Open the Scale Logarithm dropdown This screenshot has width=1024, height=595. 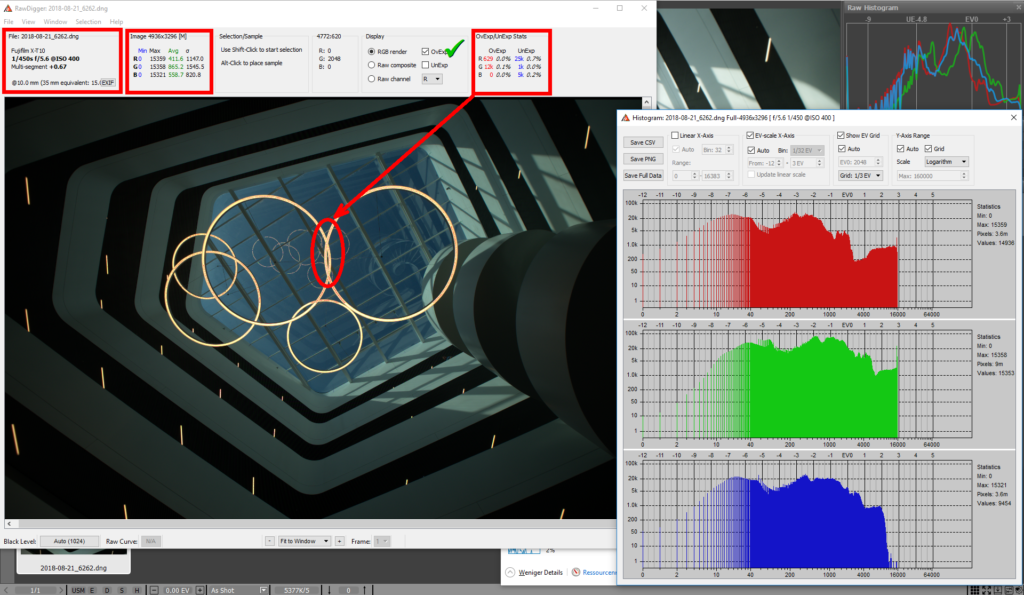947,161
